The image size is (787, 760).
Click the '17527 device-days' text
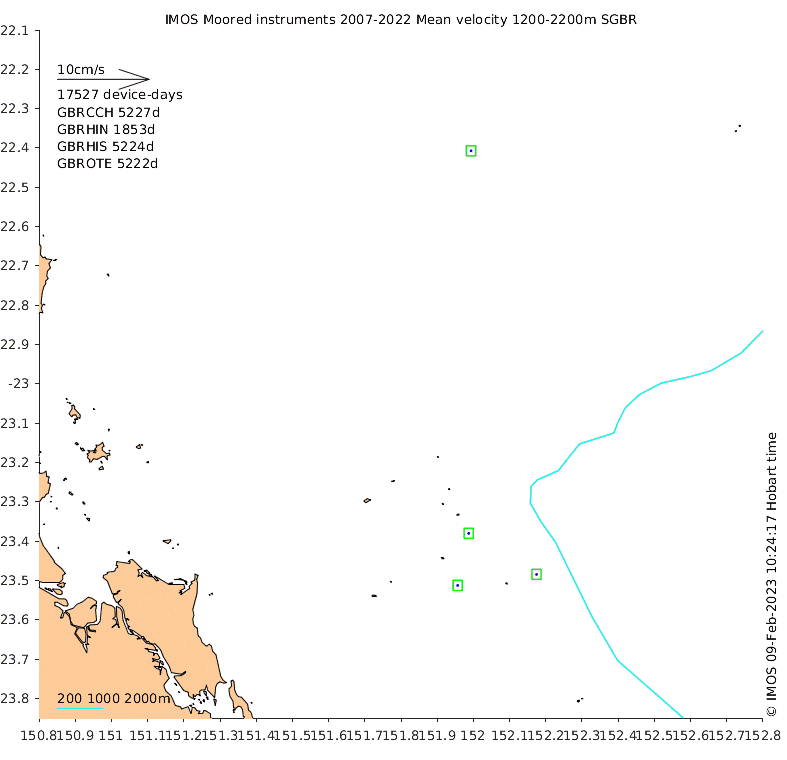(x=119, y=94)
